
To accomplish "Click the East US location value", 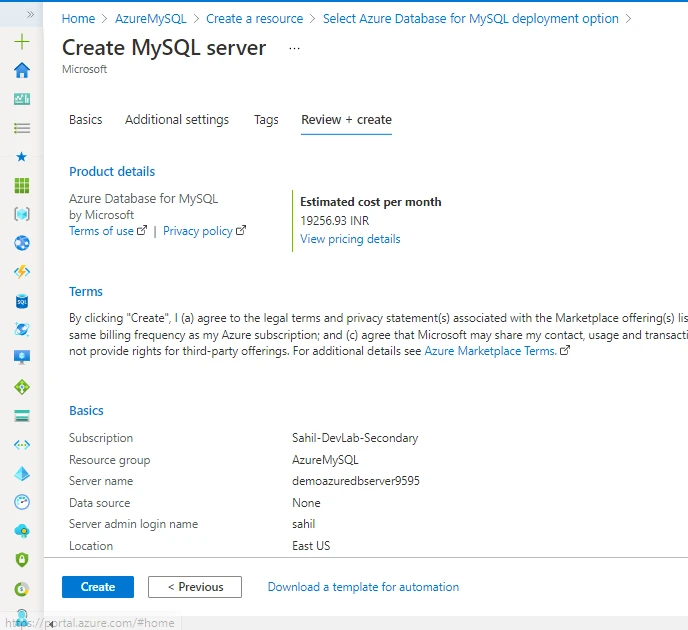I will tap(311, 546).
